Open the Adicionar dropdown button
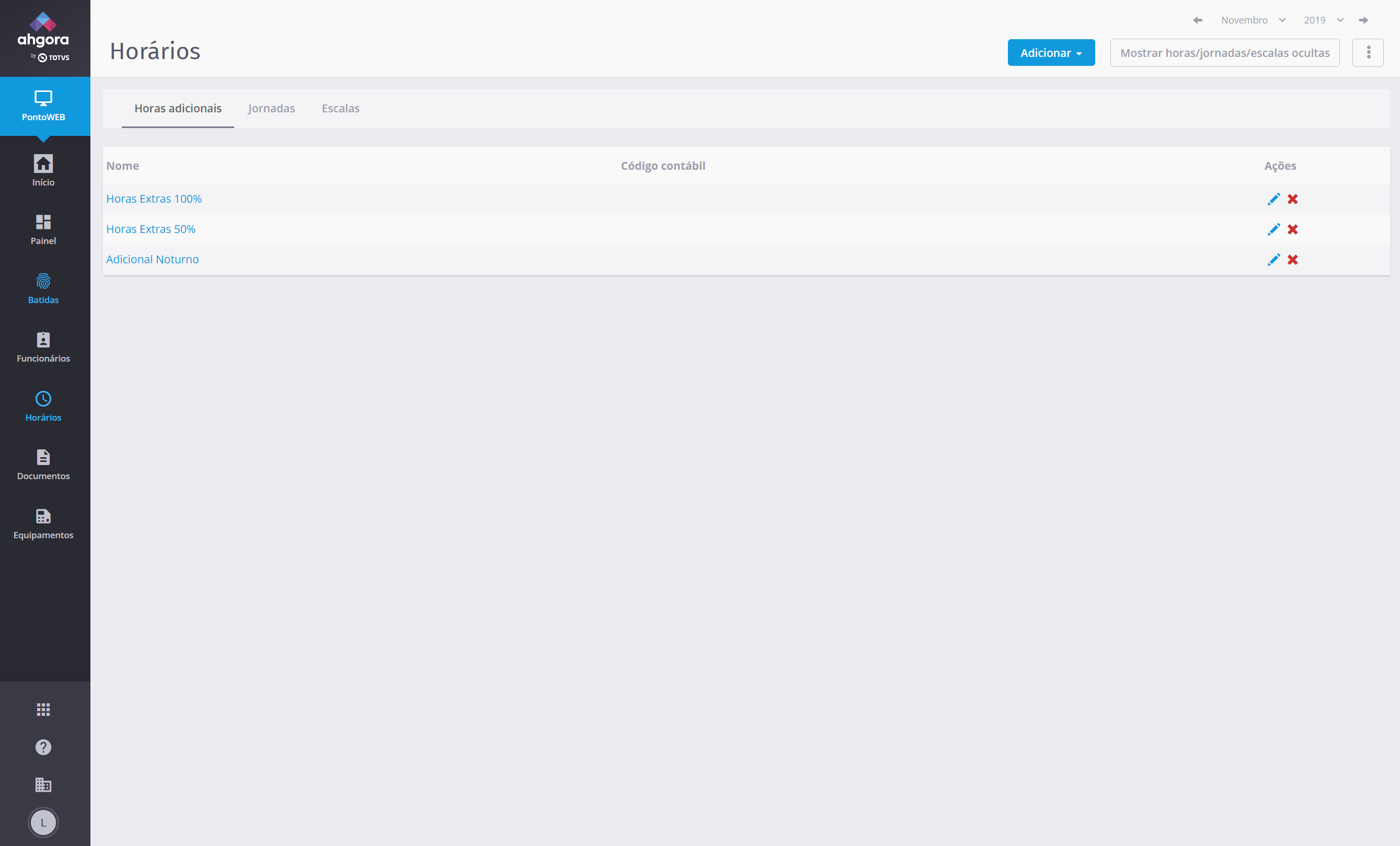Viewport: 1400px width, 846px height. [1051, 53]
